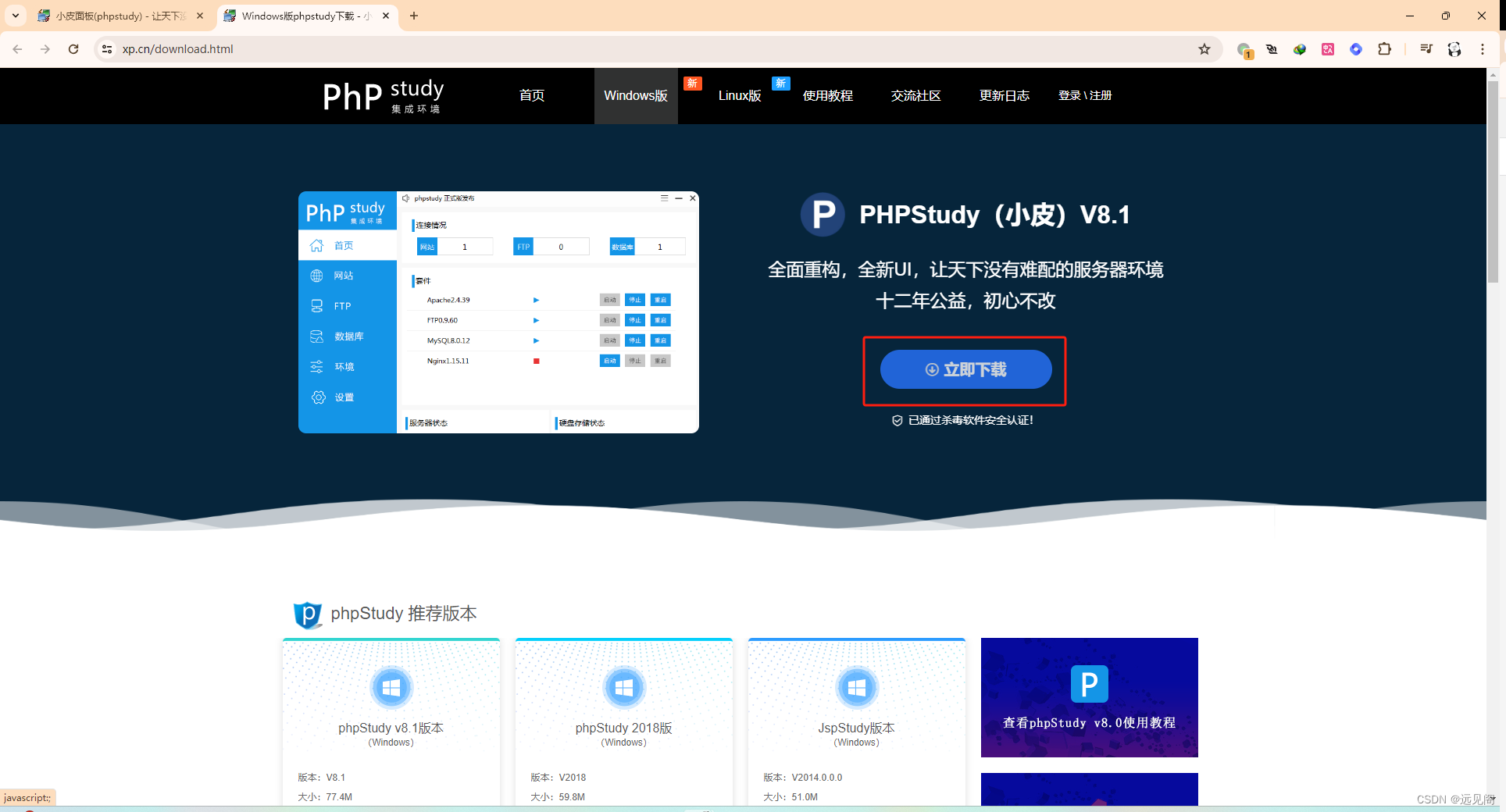Open 更新日志 navigation item
The height and width of the screenshot is (812, 1506).
coord(1005,95)
